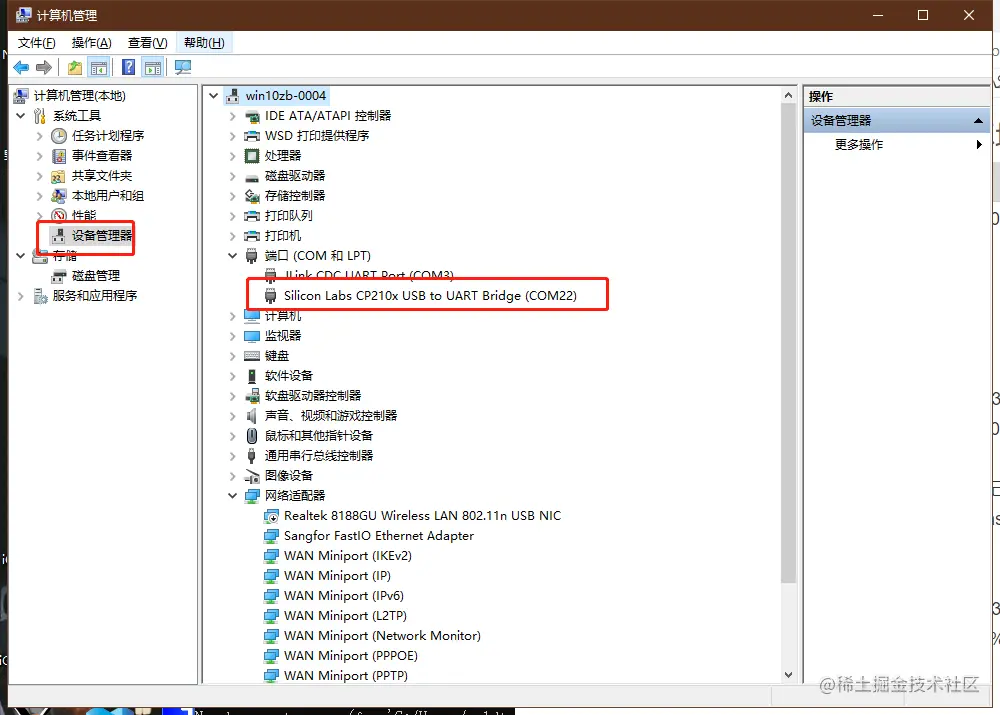Click the 存储控制器 icon
This screenshot has width=1000, height=715.
252,196
